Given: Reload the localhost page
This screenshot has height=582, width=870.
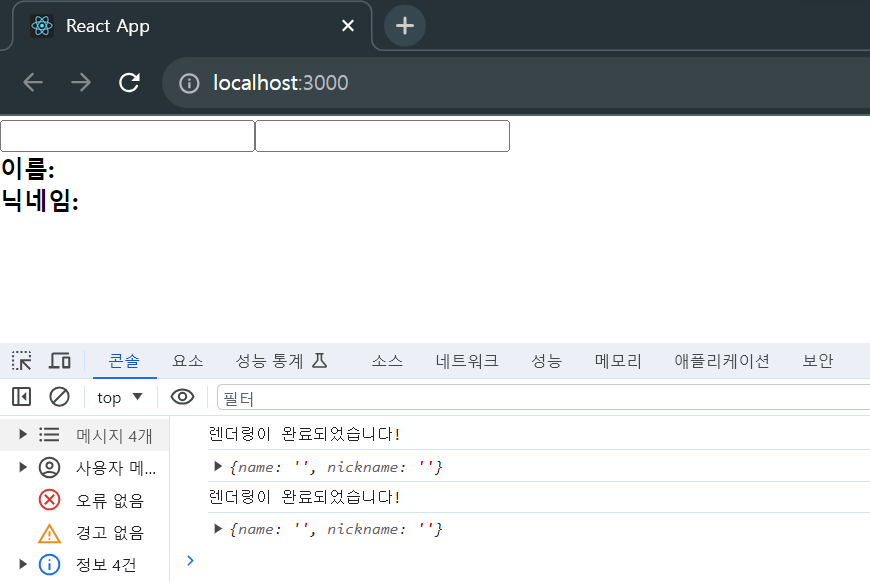Looking at the screenshot, I should pyautogui.click(x=129, y=83).
